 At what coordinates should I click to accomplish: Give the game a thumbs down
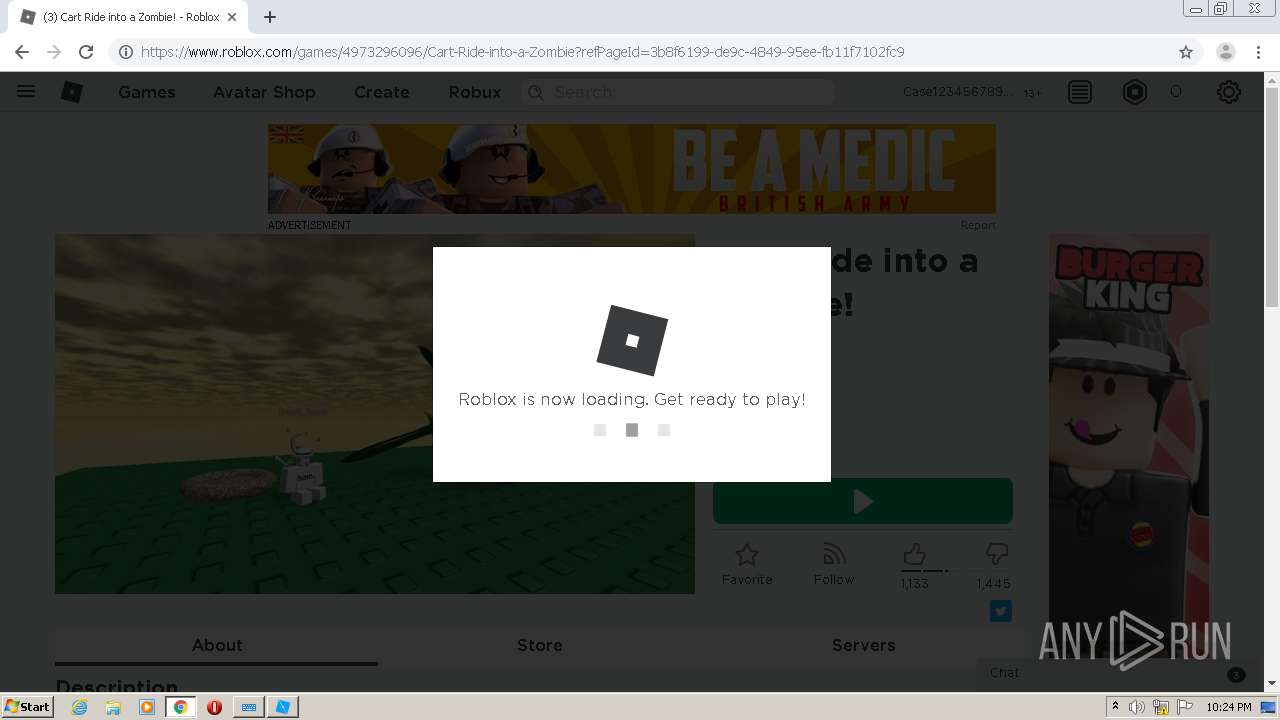pyautogui.click(x=996, y=553)
